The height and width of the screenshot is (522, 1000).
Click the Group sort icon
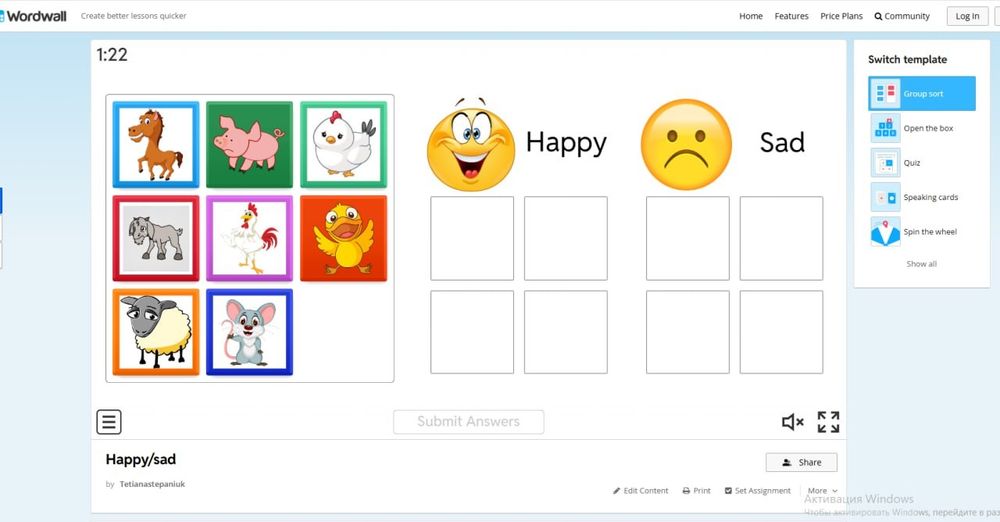pyautogui.click(x=885, y=94)
